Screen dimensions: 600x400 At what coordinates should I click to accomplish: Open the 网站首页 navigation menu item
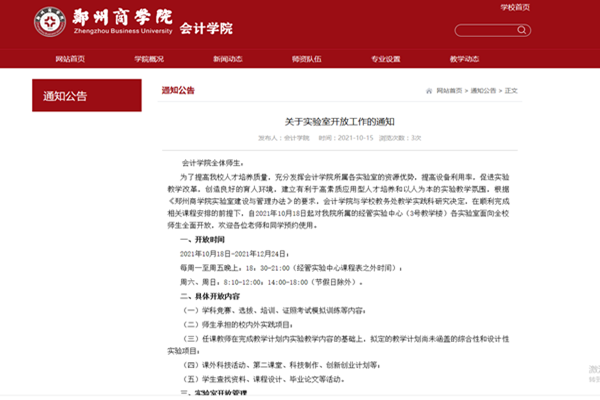point(70,59)
